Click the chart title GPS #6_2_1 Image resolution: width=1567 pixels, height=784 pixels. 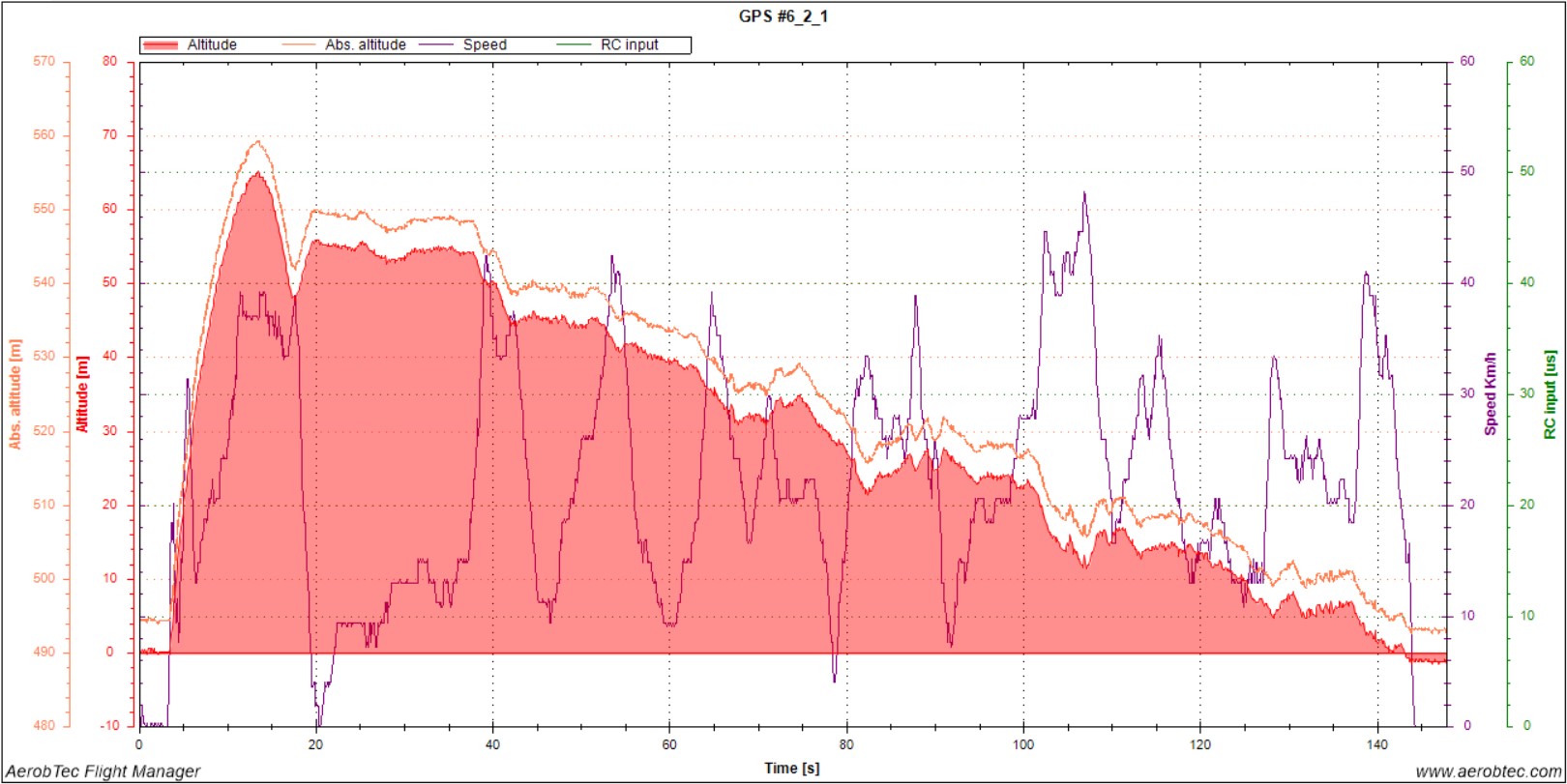coord(783,16)
